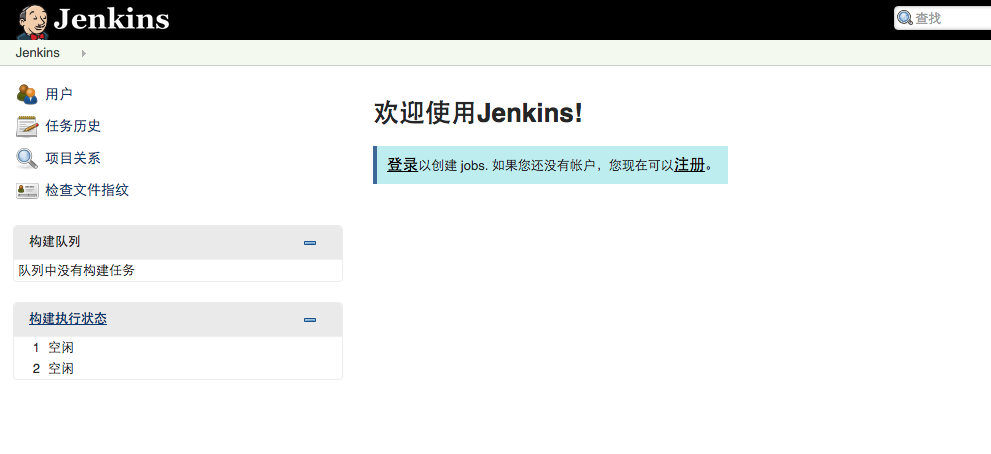This screenshot has height=454, width=991.
Task: Open the 用户 sidebar link
Action: click(x=59, y=94)
